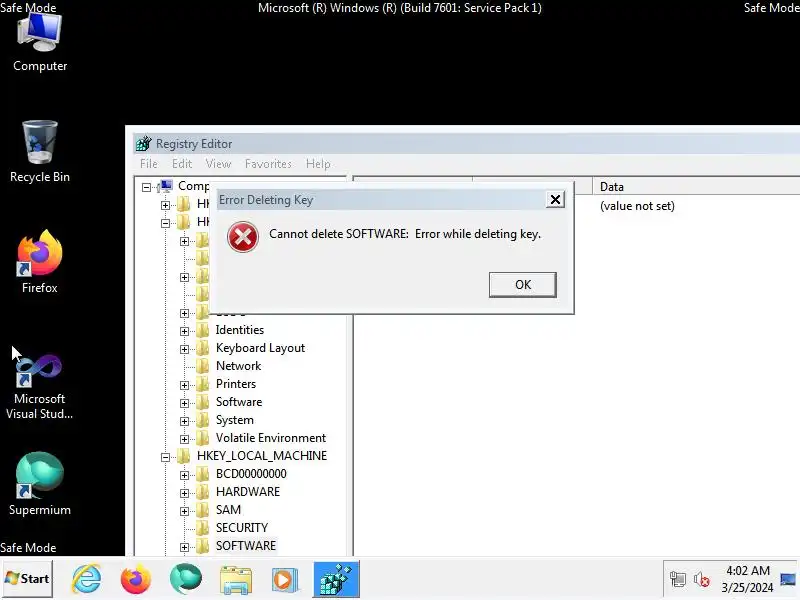Open the Computer desktop icon
The width and height of the screenshot is (800, 600).
pos(40,43)
